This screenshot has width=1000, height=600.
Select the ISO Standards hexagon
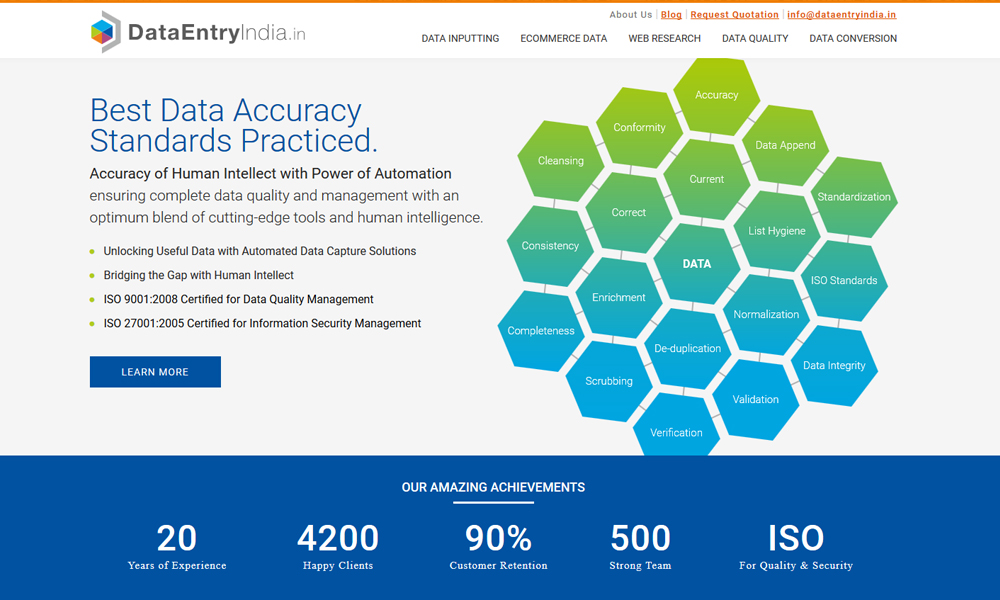point(843,281)
